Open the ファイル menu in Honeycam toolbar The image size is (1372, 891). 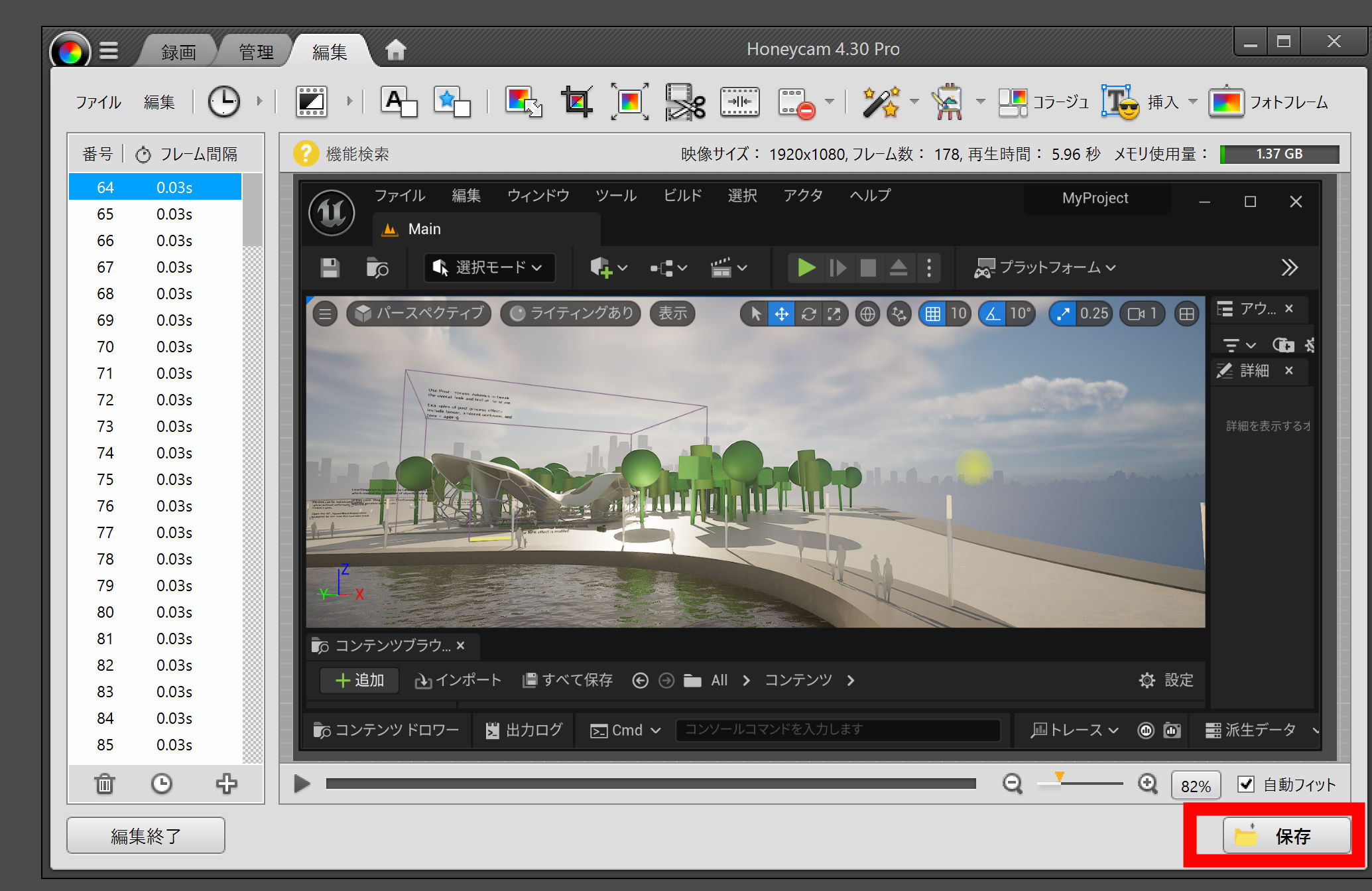(x=98, y=102)
